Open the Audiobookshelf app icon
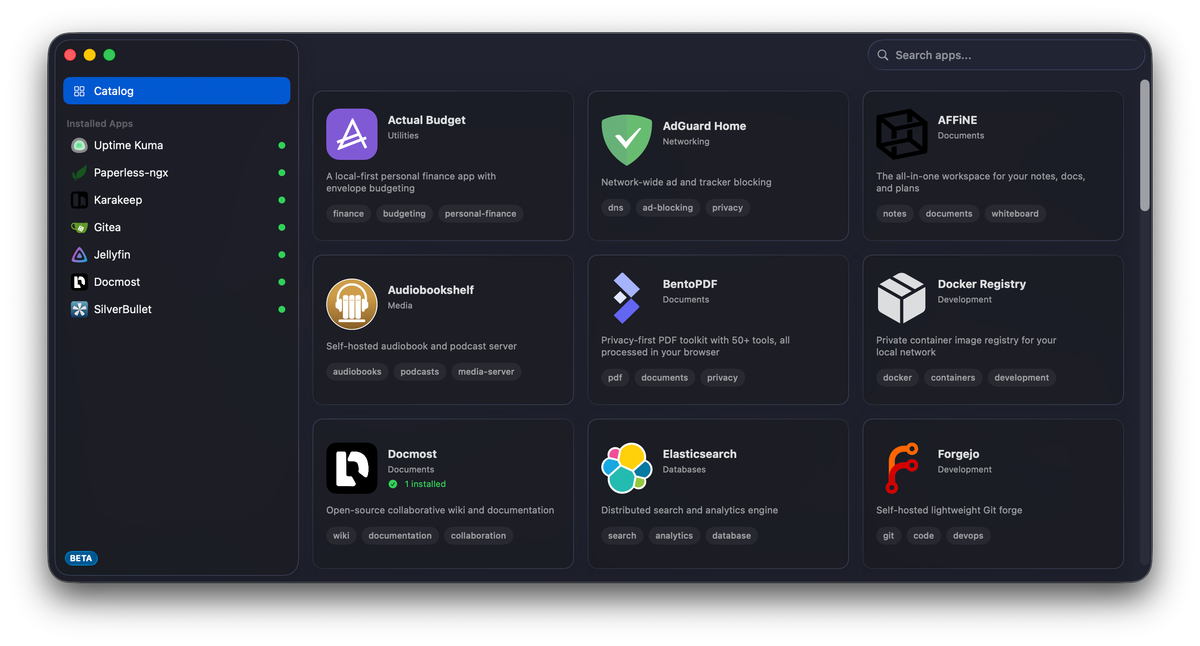This screenshot has width=1200, height=646. (x=351, y=304)
